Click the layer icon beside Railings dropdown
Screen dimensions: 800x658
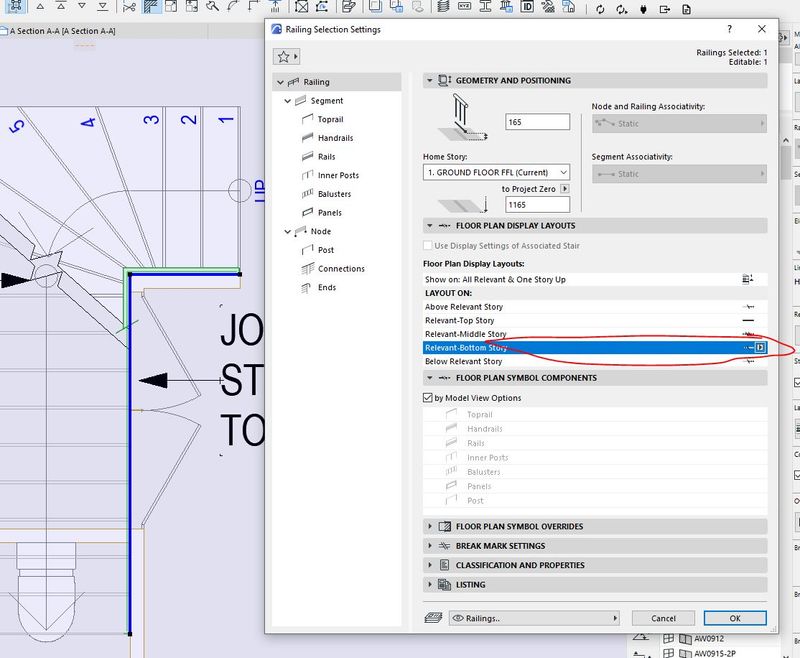pyautogui.click(x=433, y=618)
